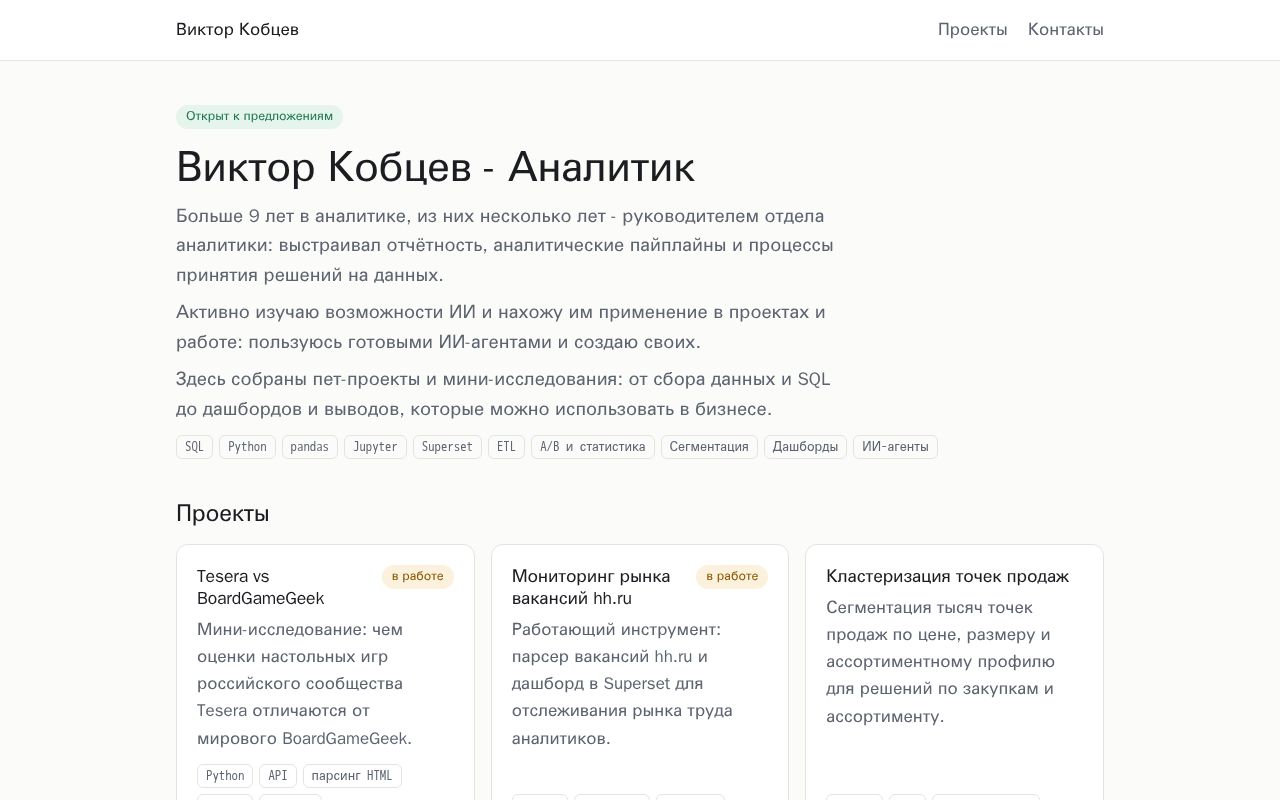Click the парсинг HTML tag in Tesera card

tap(352, 776)
